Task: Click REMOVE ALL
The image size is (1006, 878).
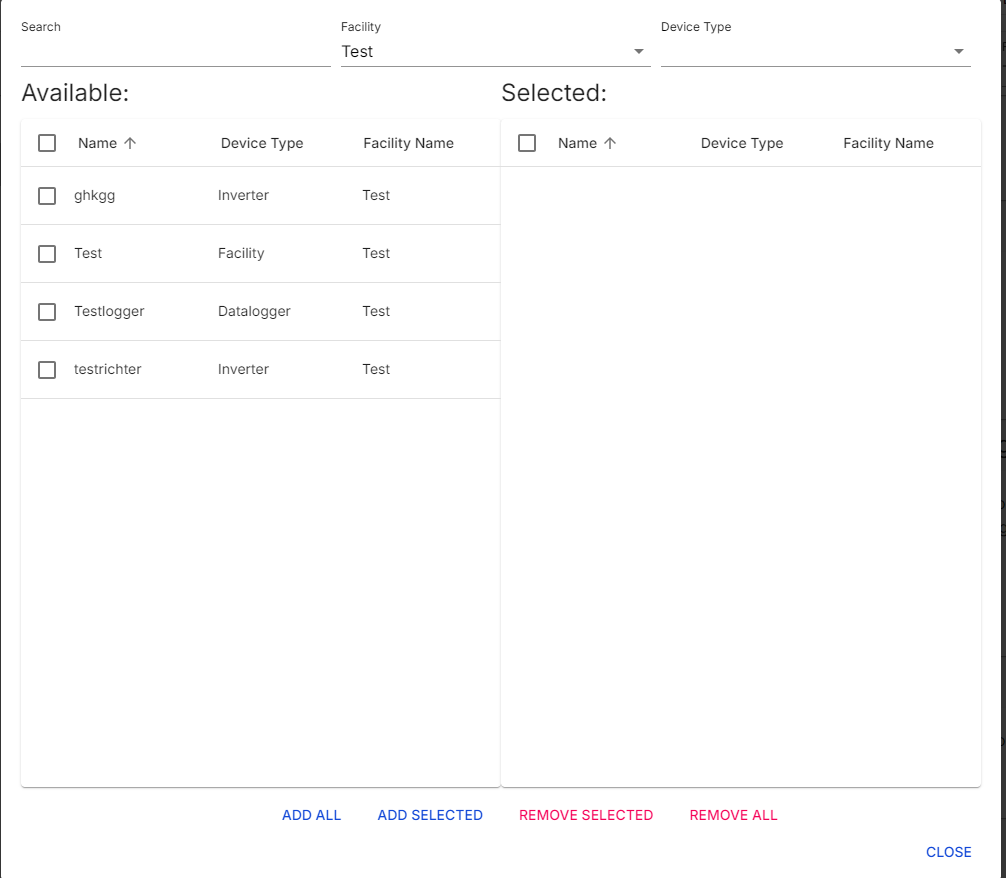Action: point(733,815)
